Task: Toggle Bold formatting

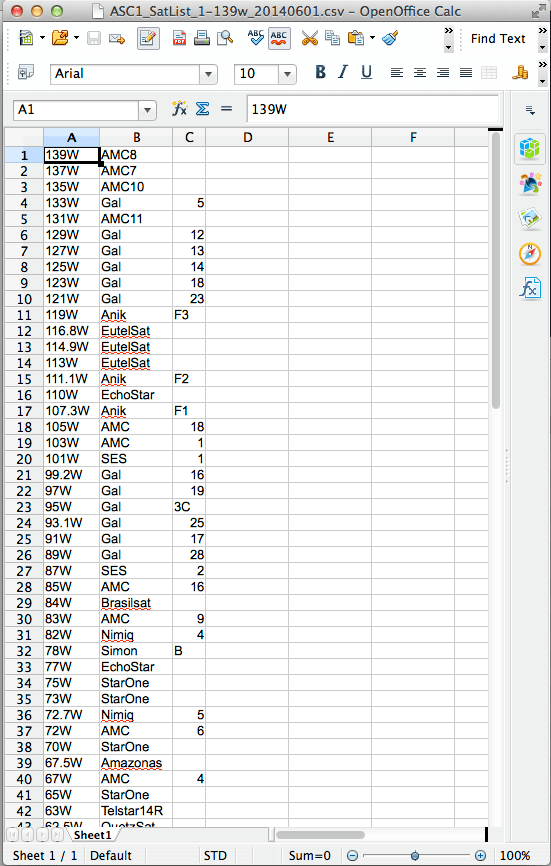Action: coord(320,72)
